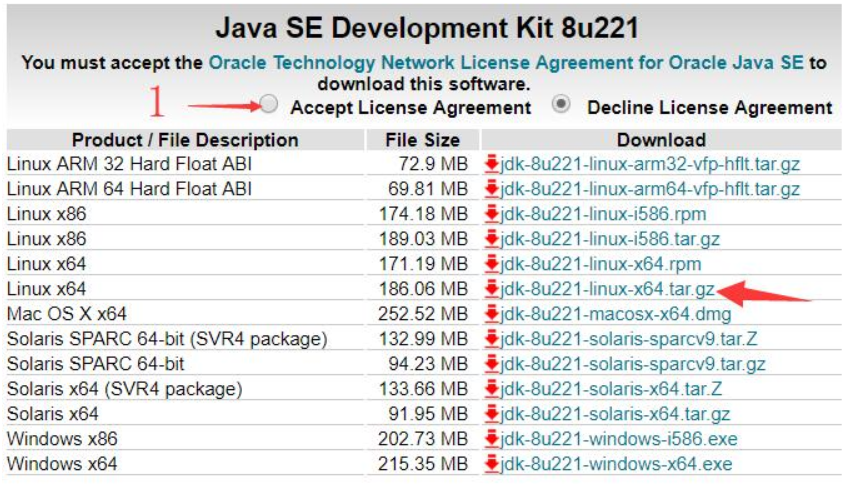Download jdk-8u221-solaris-x64.tar.gz
The image size is (851, 495).
pyautogui.click(x=615, y=414)
